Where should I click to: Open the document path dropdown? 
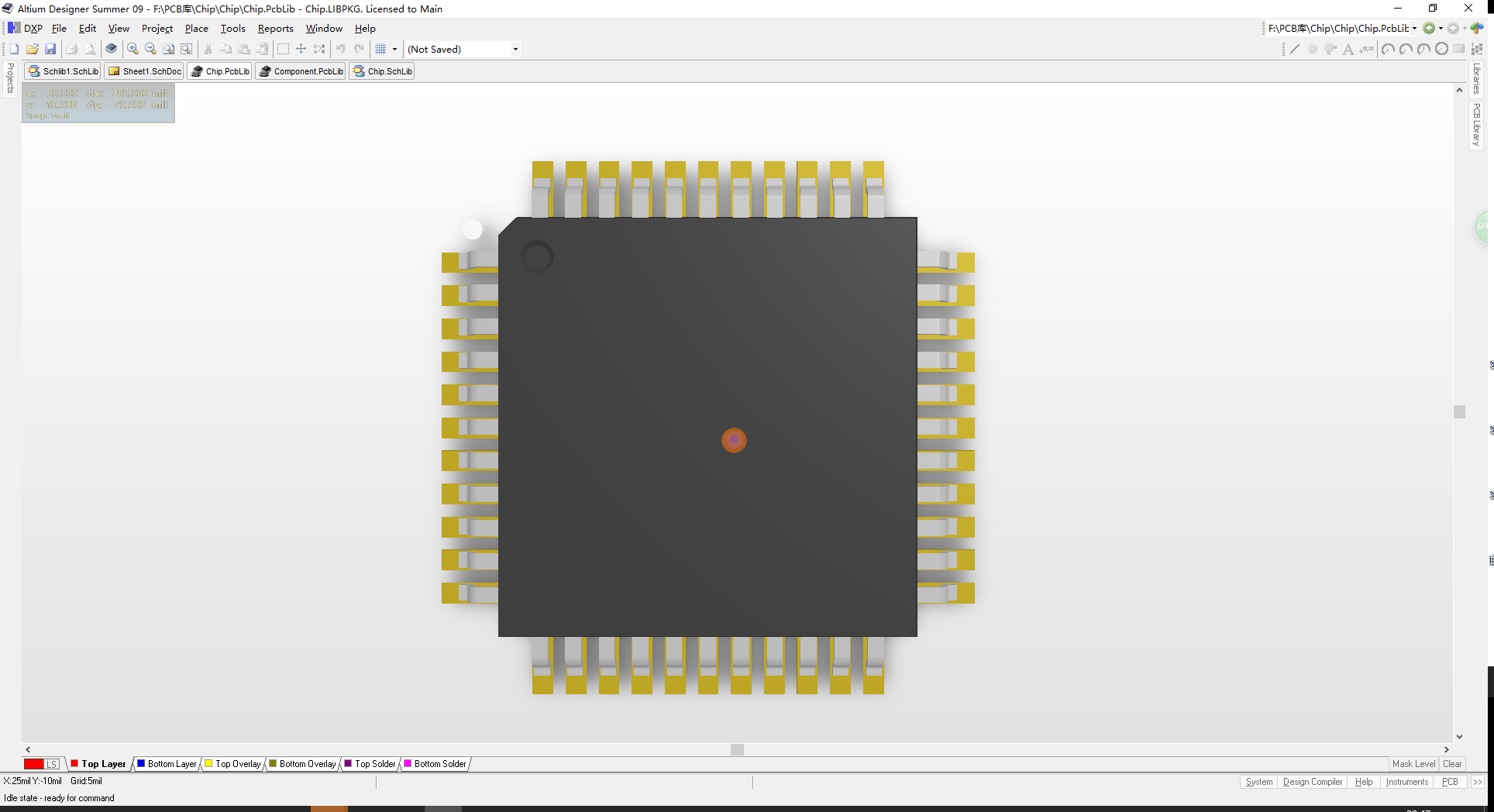(x=1414, y=29)
